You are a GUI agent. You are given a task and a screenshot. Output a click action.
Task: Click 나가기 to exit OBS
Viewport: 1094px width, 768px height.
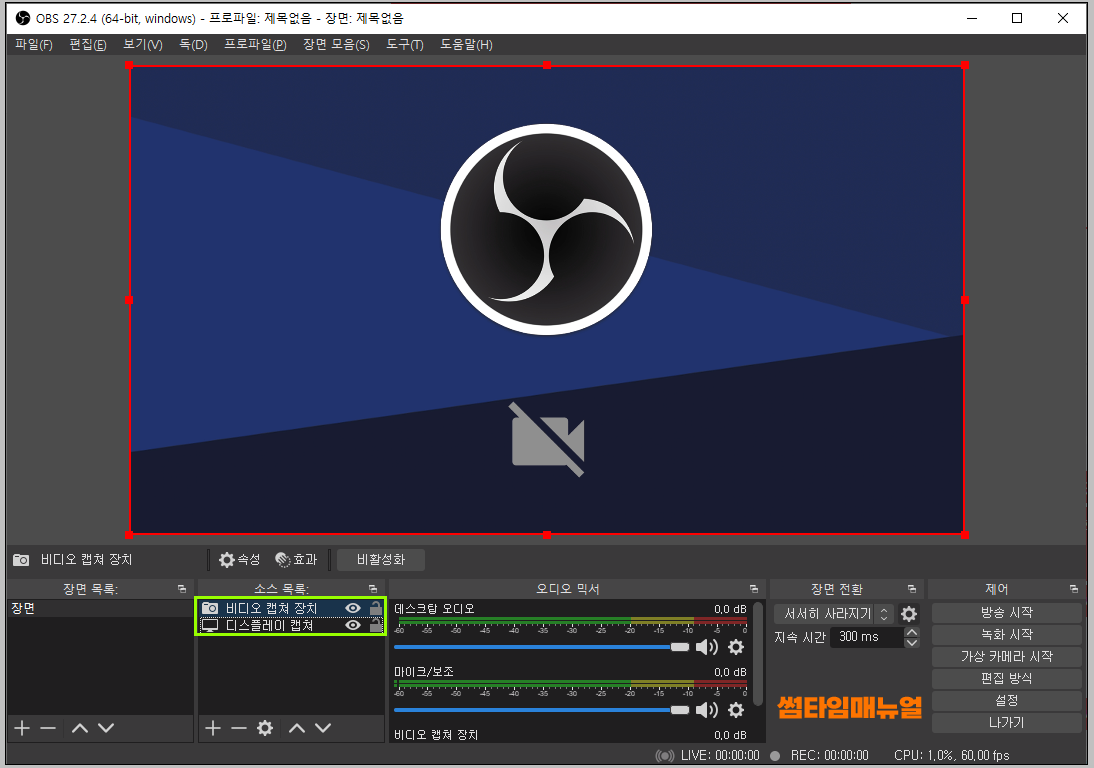point(1007,723)
